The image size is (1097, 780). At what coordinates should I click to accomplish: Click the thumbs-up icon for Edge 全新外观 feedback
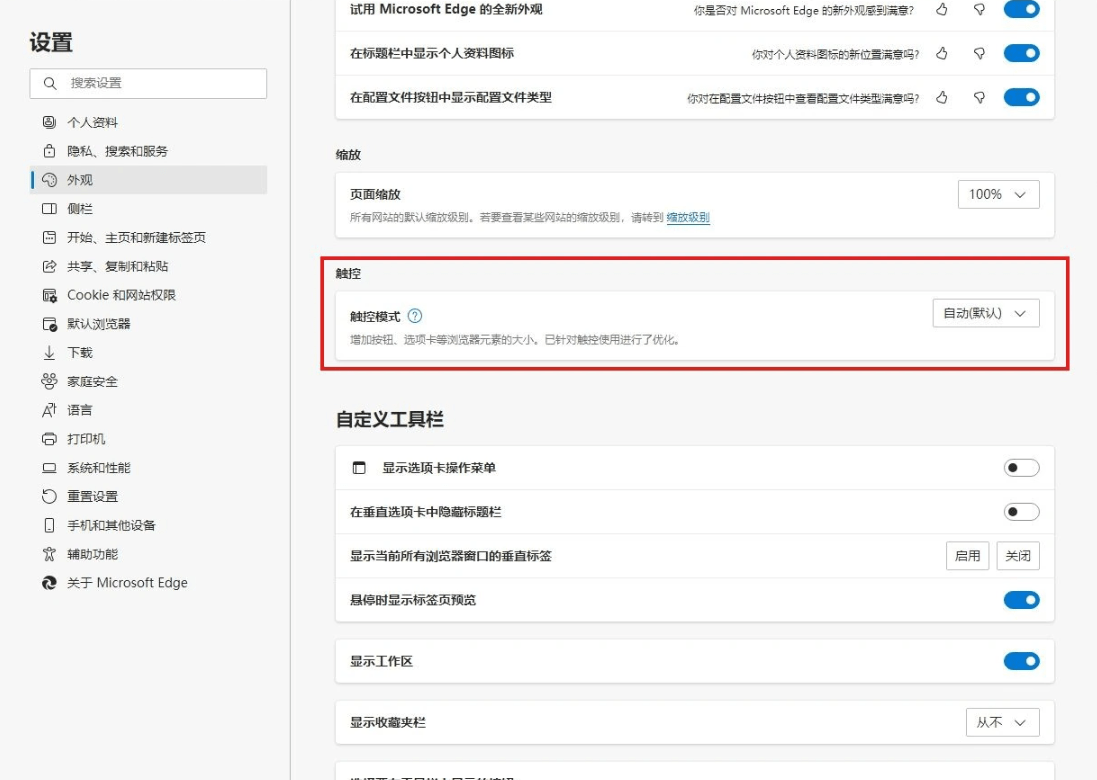(x=941, y=10)
